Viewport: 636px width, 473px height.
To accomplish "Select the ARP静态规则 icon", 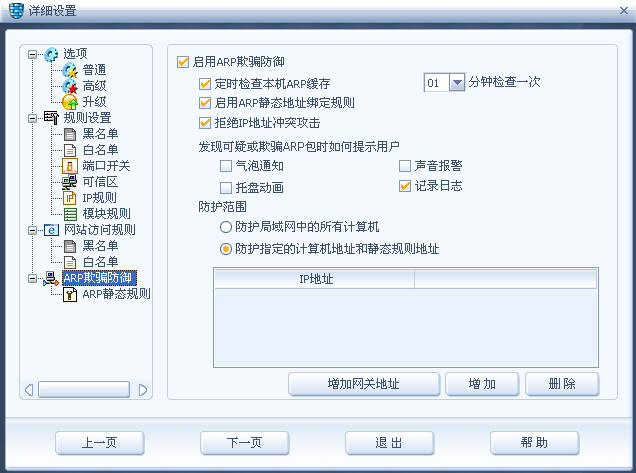I will click(70, 294).
